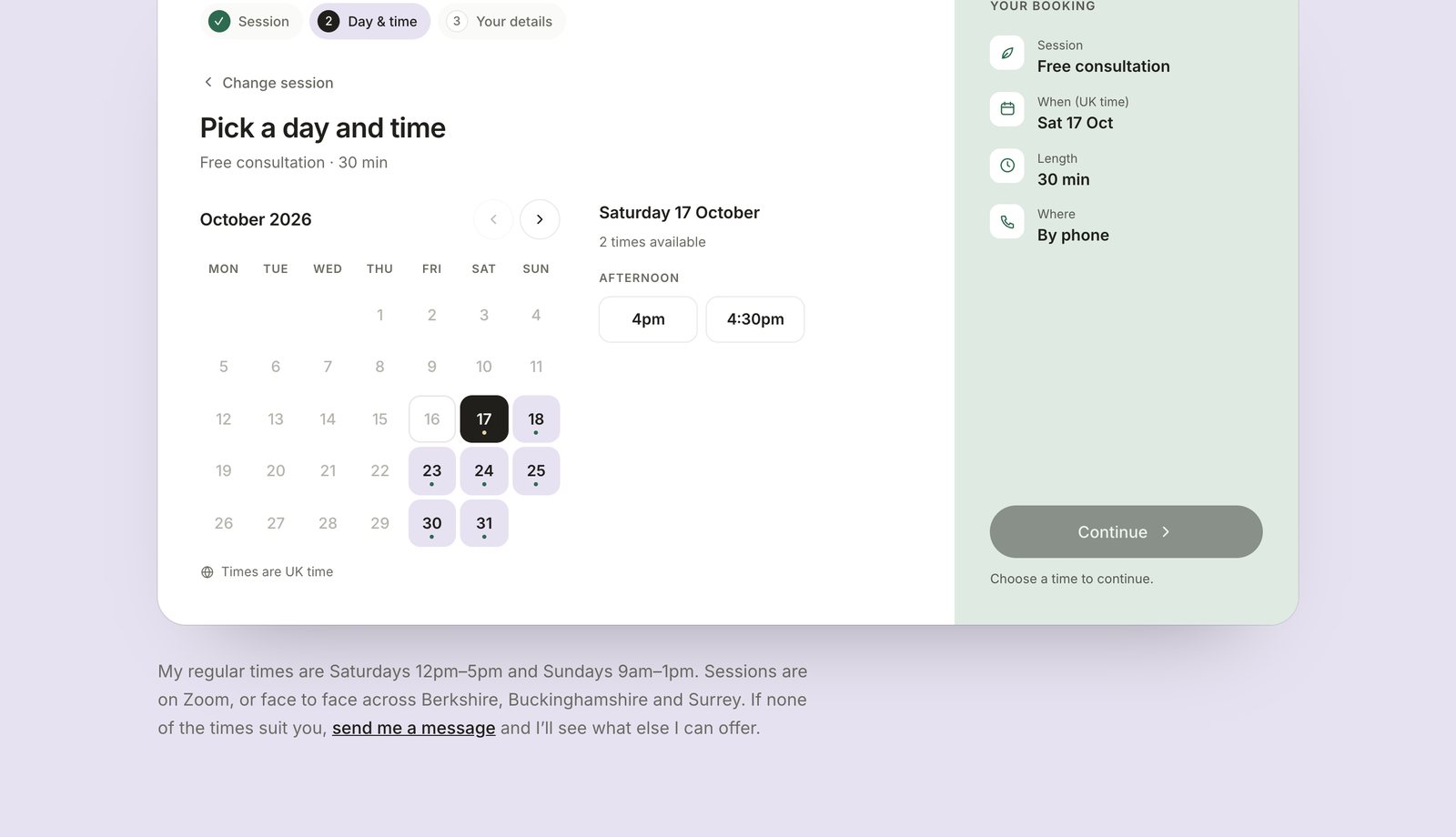Open the send me a message link
This screenshot has width=1456, height=837.
tap(414, 728)
